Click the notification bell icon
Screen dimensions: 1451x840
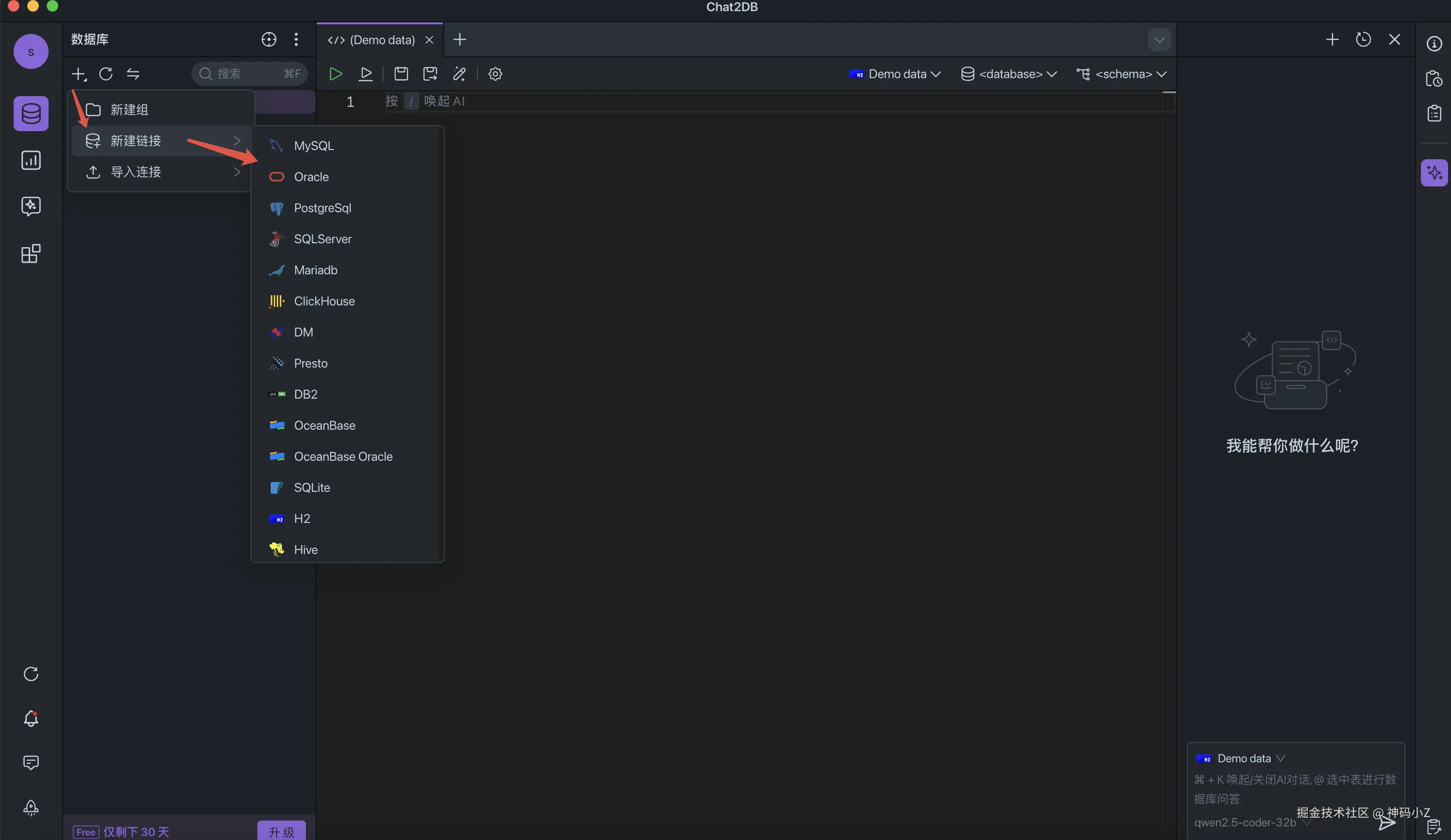(31, 718)
